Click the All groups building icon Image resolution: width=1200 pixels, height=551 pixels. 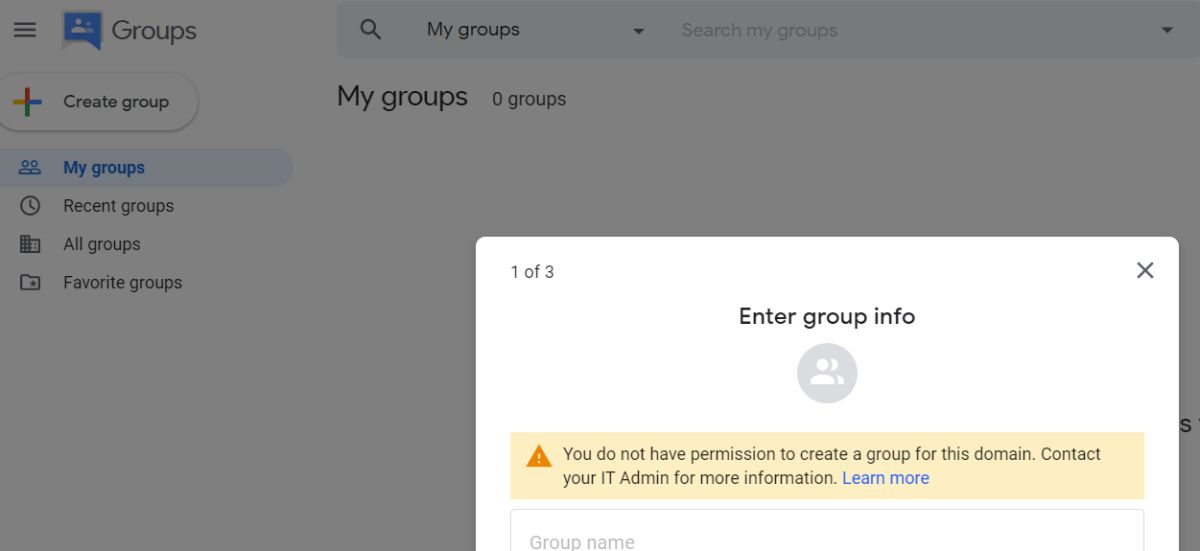point(30,244)
